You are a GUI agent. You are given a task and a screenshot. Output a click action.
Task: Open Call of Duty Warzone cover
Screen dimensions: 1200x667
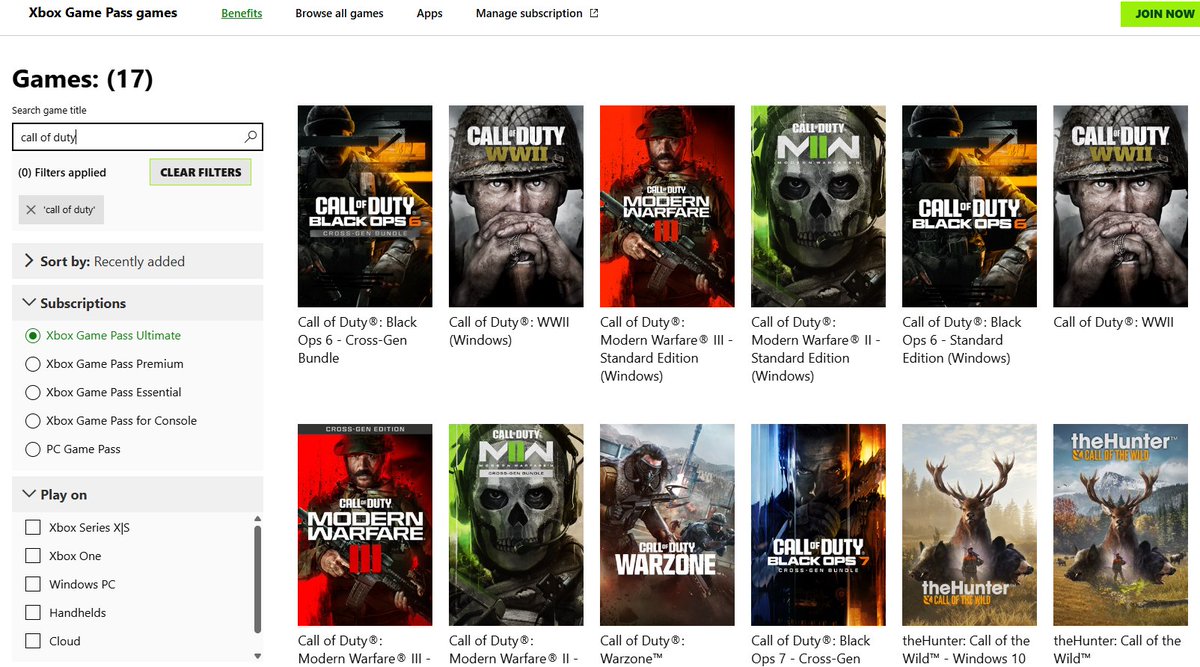[x=667, y=525]
